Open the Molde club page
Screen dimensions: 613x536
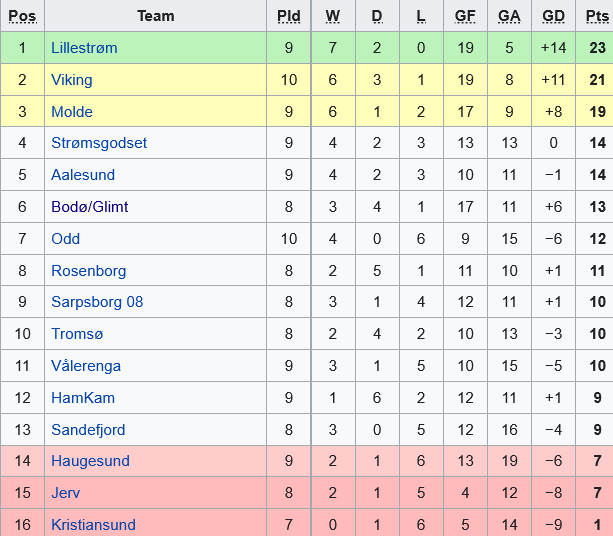(x=72, y=111)
